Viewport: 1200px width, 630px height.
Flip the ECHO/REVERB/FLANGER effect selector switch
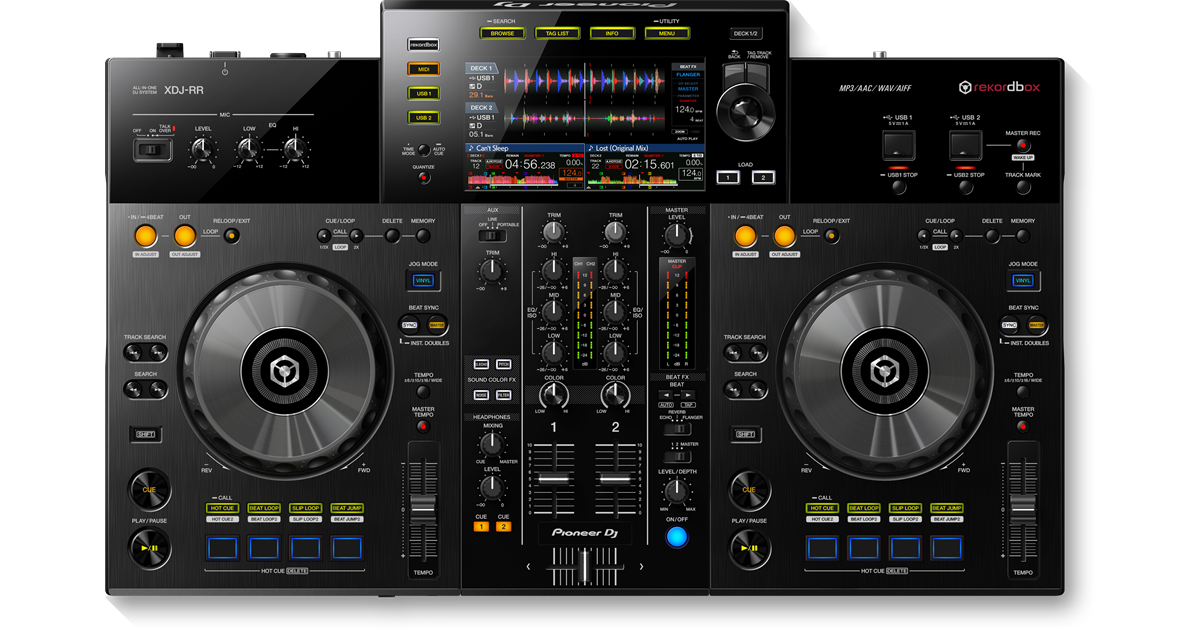[x=677, y=429]
